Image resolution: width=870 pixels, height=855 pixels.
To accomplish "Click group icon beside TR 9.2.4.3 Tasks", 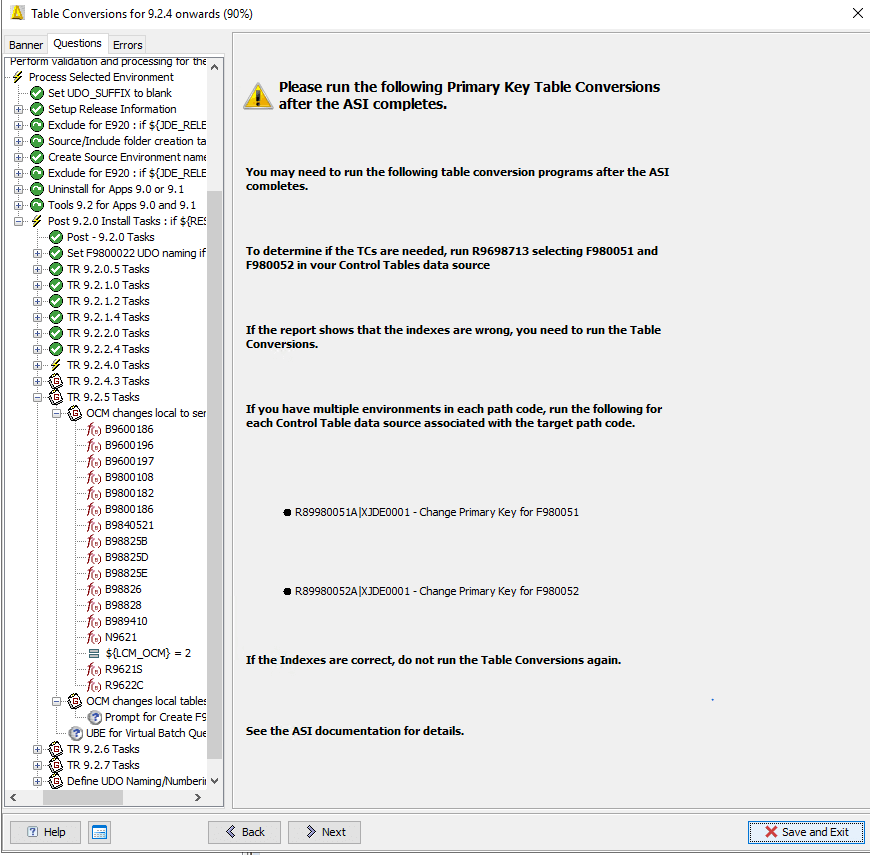I will click(55, 381).
